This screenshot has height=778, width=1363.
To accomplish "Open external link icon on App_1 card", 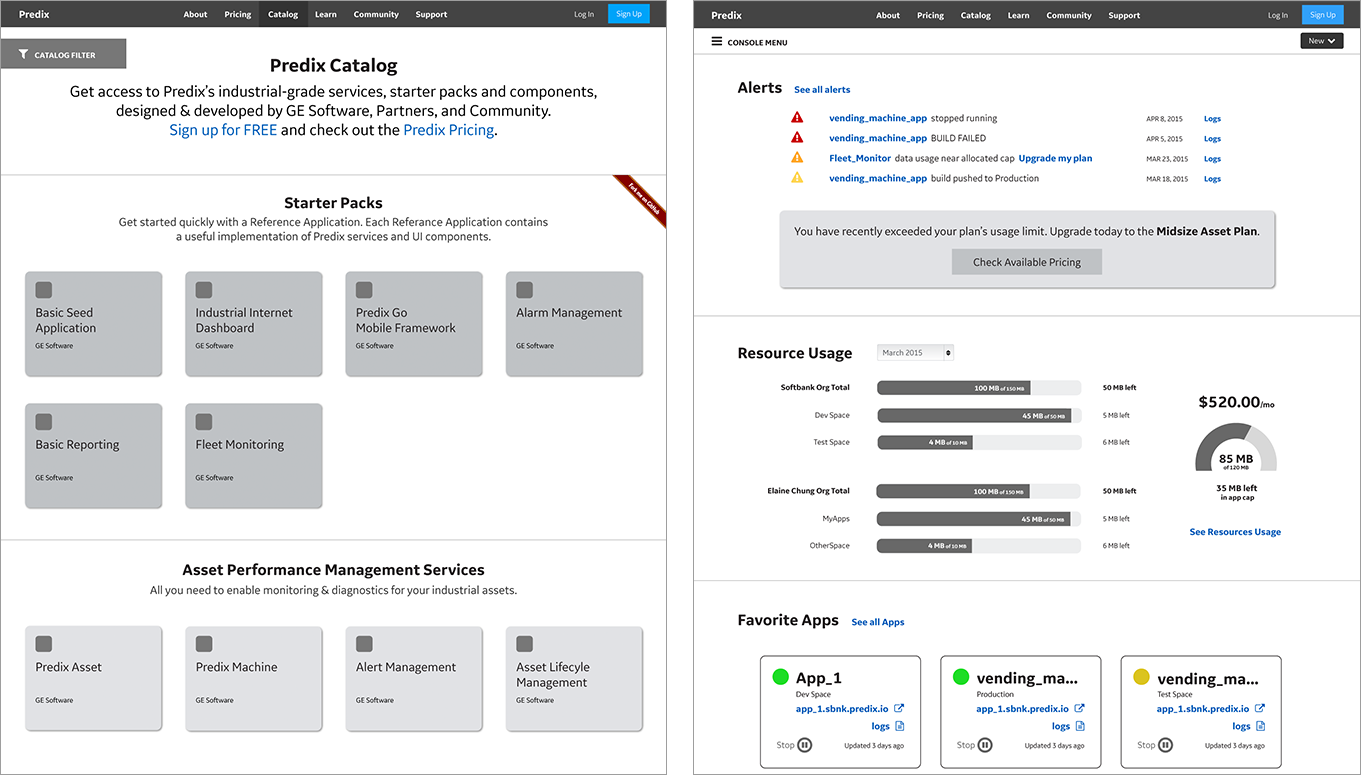I will tap(899, 708).
